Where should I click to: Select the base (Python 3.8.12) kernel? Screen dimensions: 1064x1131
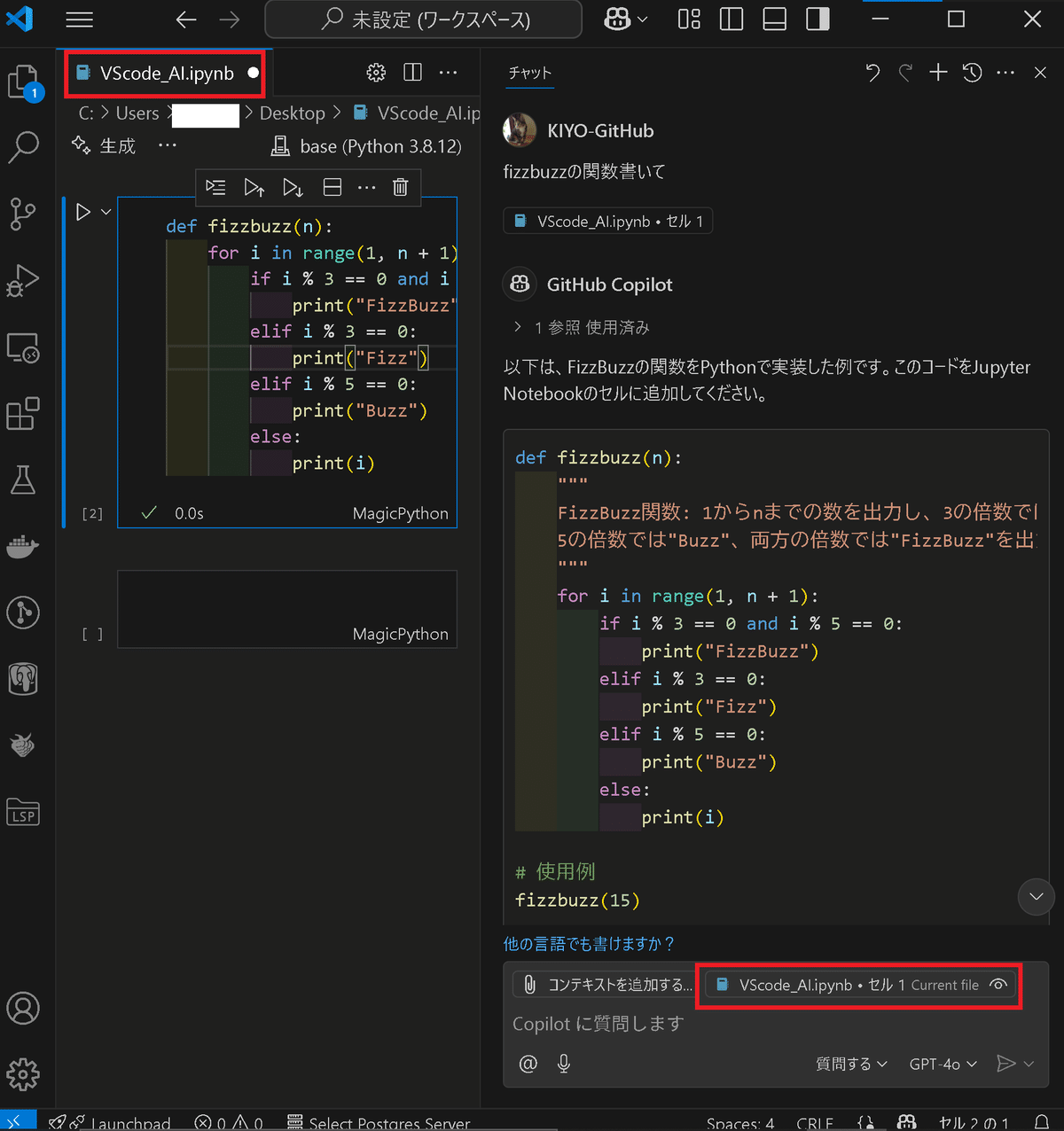click(366, 146)
